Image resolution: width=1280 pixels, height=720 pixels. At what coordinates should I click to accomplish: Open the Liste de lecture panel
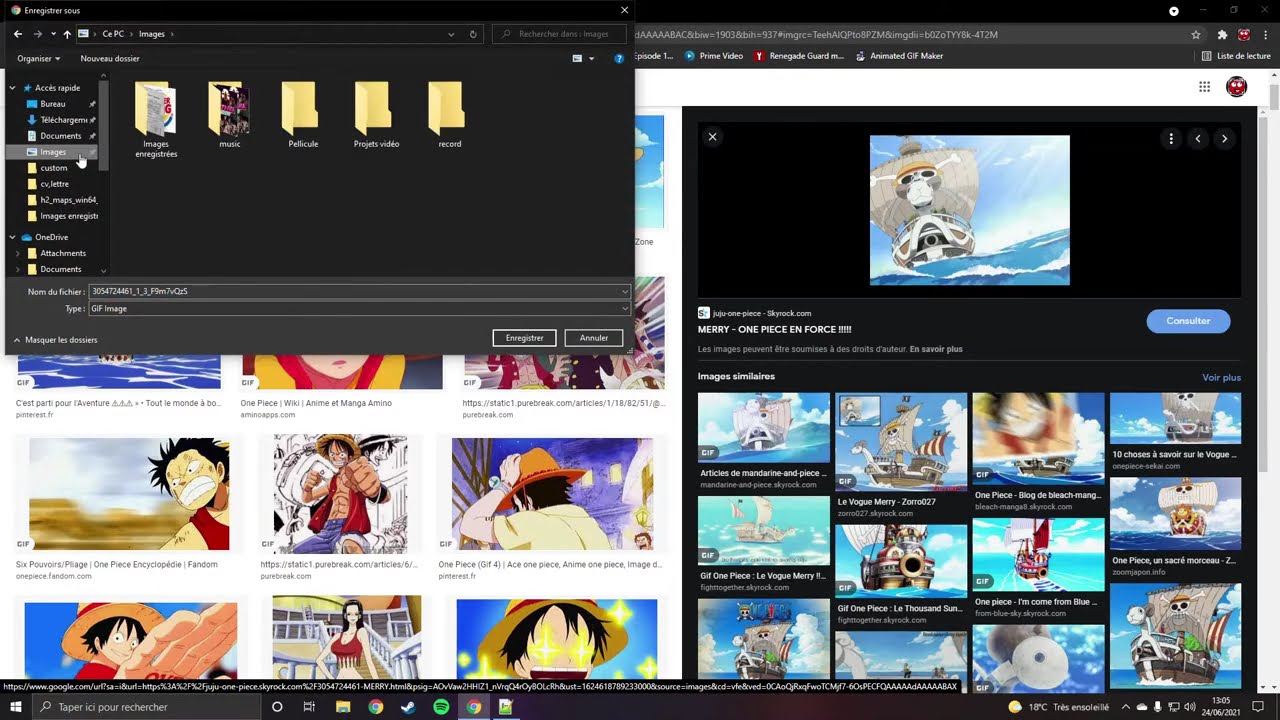click(x=1236, y=56)
